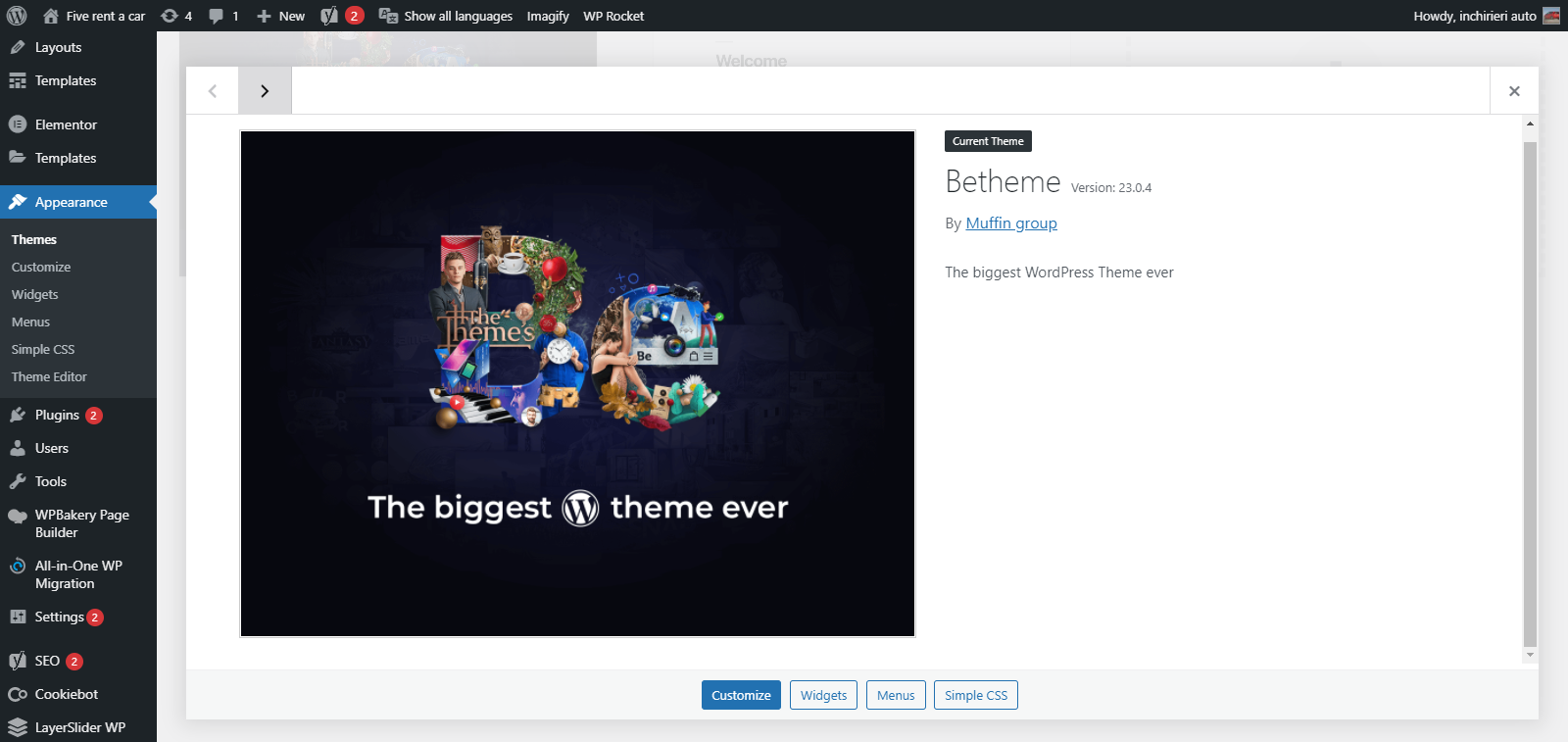Open Users in the sidebar
Image resolution: width=1568 pixels, height=742 pixels.
[78, 448]
